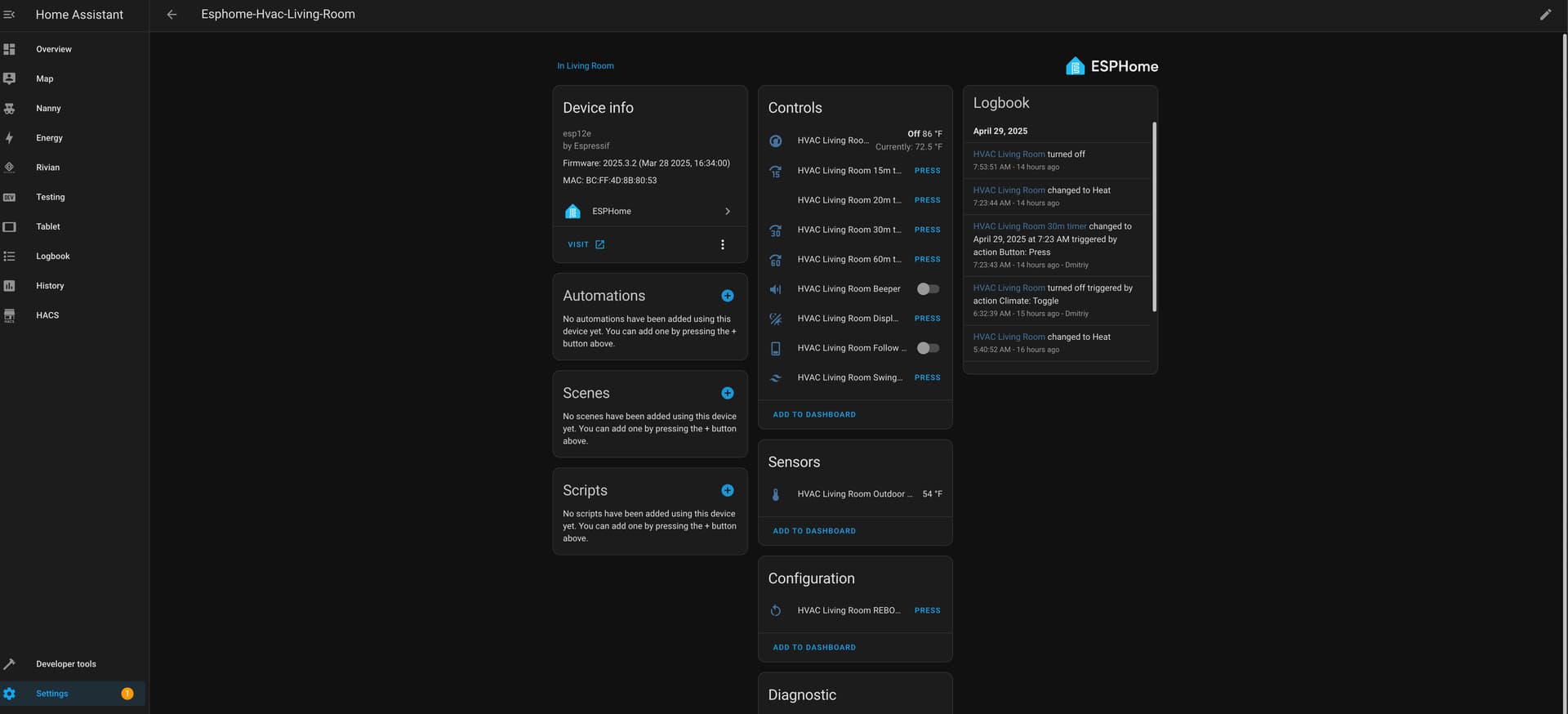Toggle the HVAC Living Room Follow switch
1568x714 pixels.
click(927, 348)
